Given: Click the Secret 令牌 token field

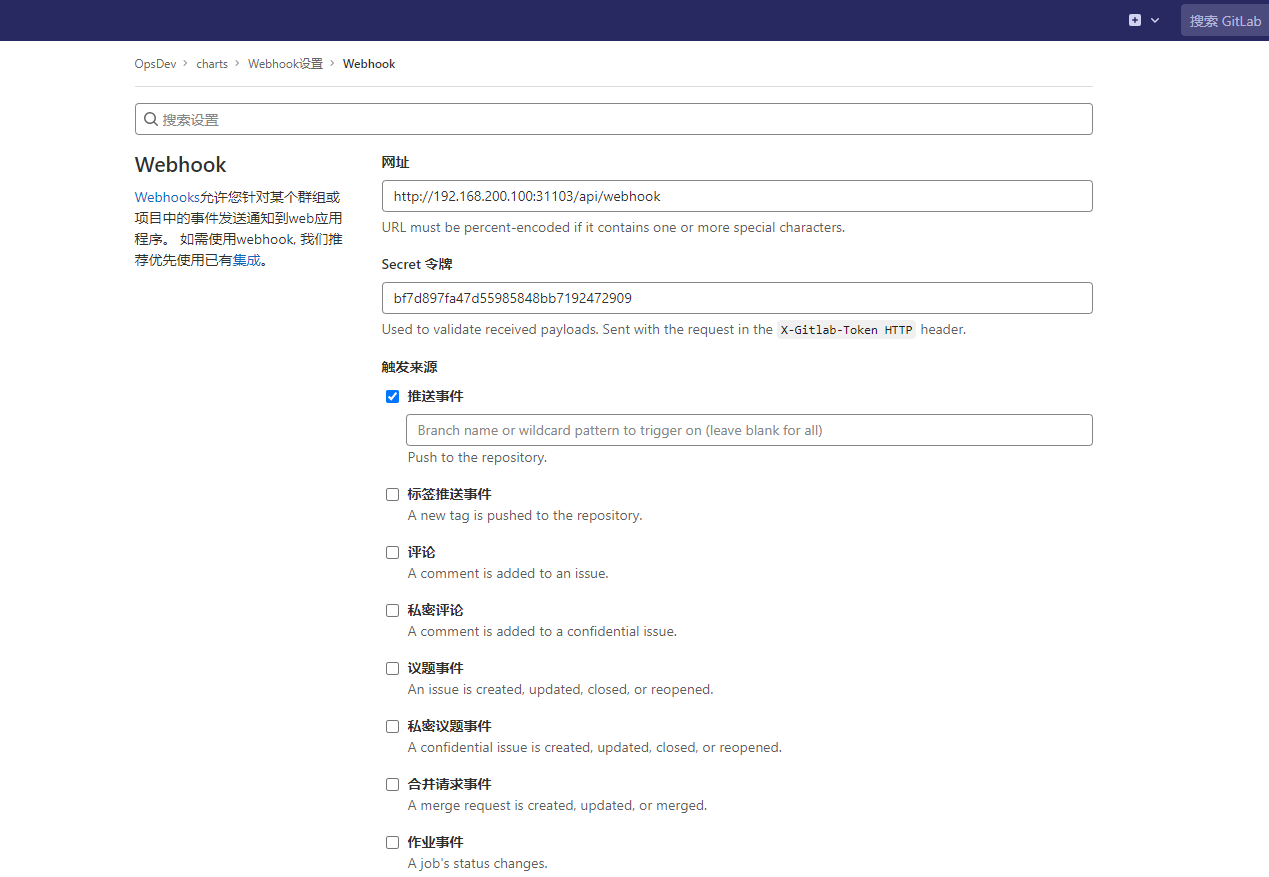Looking at the screenshot, I should [x=737, y=298].
